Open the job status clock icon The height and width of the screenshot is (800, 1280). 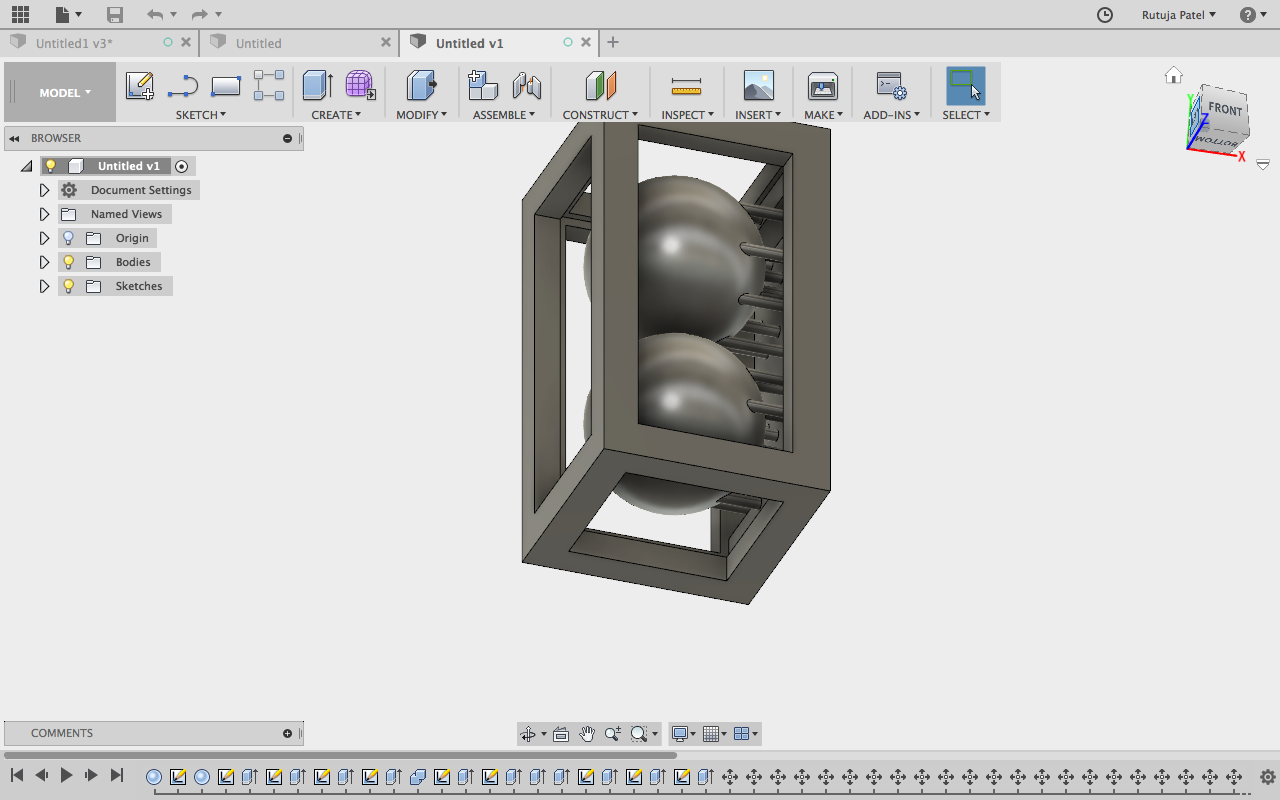(1105, 15)
